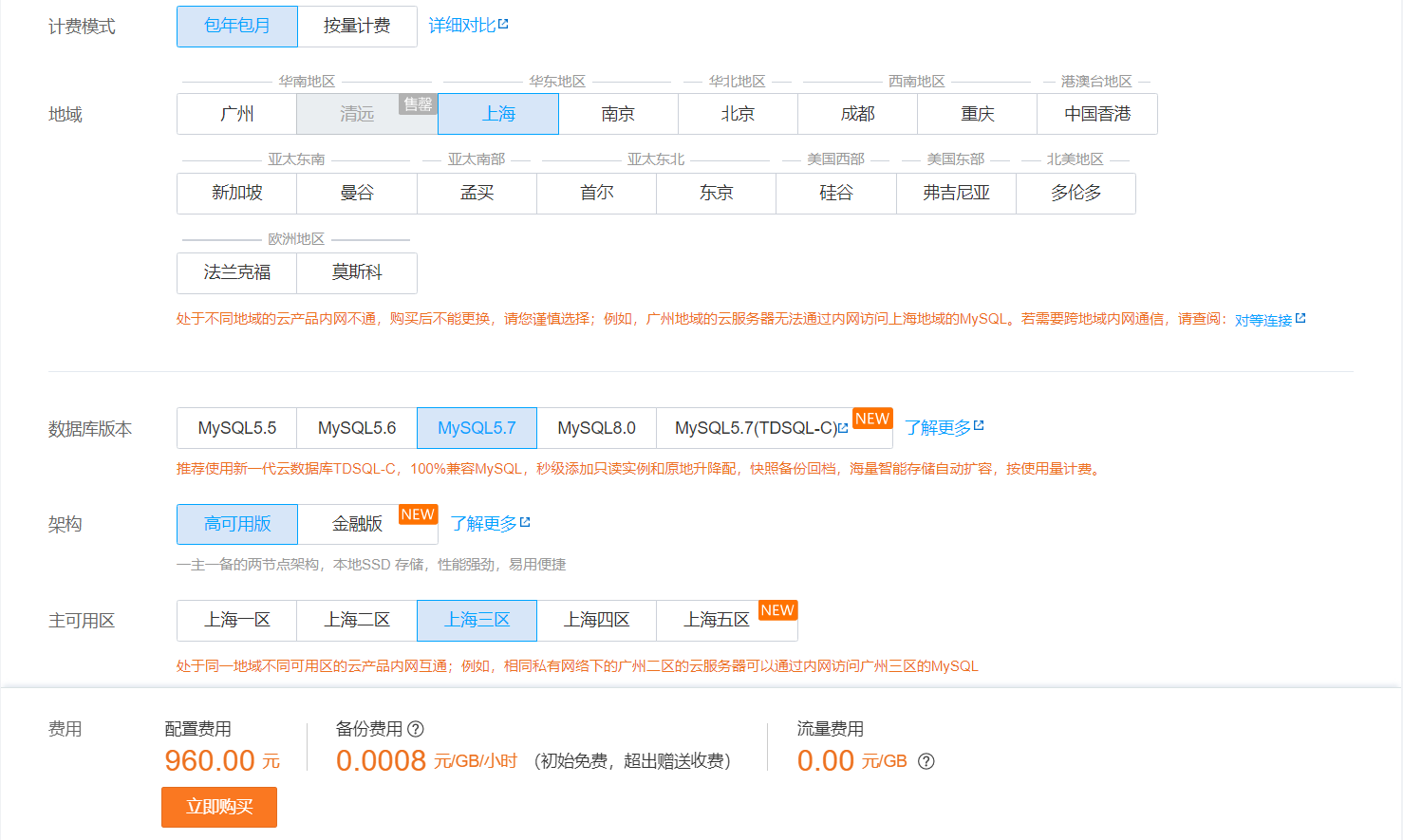This screenshot has width=1403, height=840.
Task: Choose 法兰克福 region
Action: (237, 273)
